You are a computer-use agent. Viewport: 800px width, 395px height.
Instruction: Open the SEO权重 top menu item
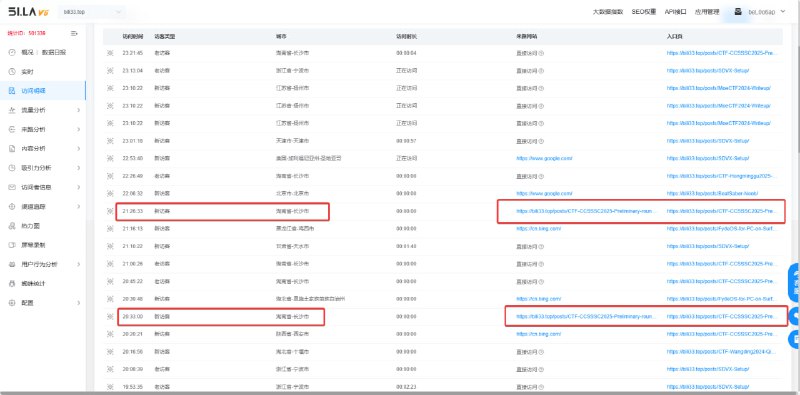(x=643, y=12)
